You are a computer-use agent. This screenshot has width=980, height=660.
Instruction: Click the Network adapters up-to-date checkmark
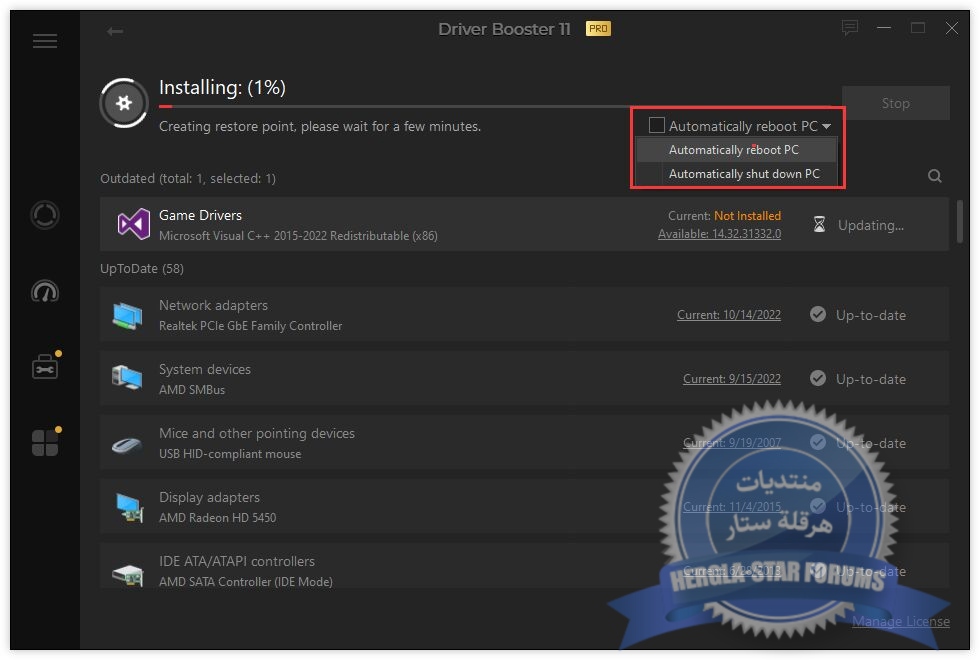818,314
